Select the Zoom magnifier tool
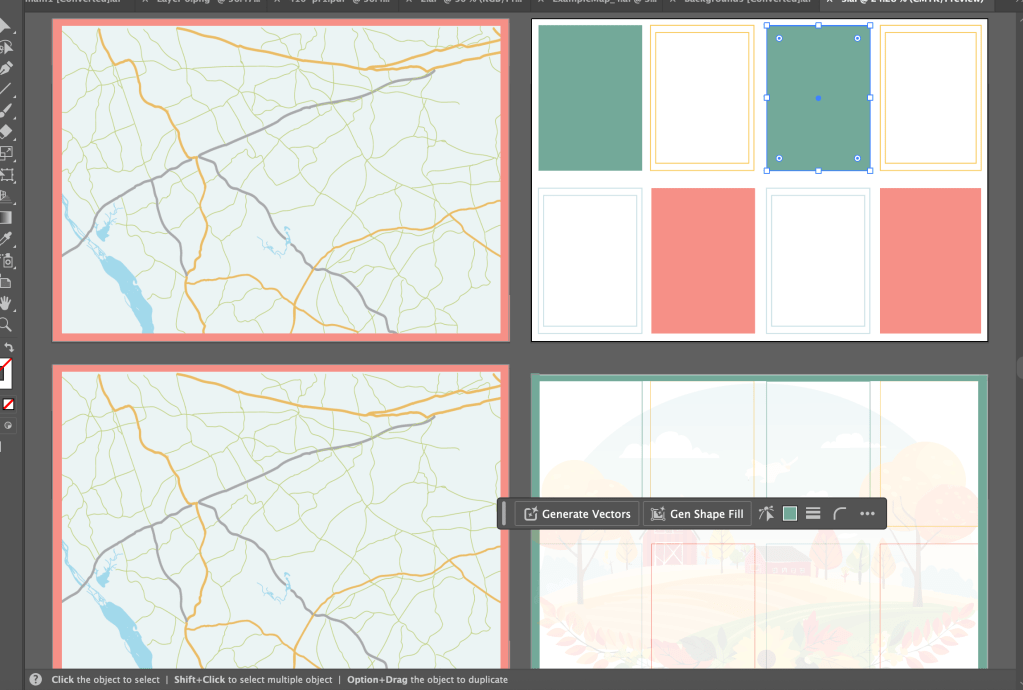Viewport: 1023px width, 690px height. pos(6,325)
